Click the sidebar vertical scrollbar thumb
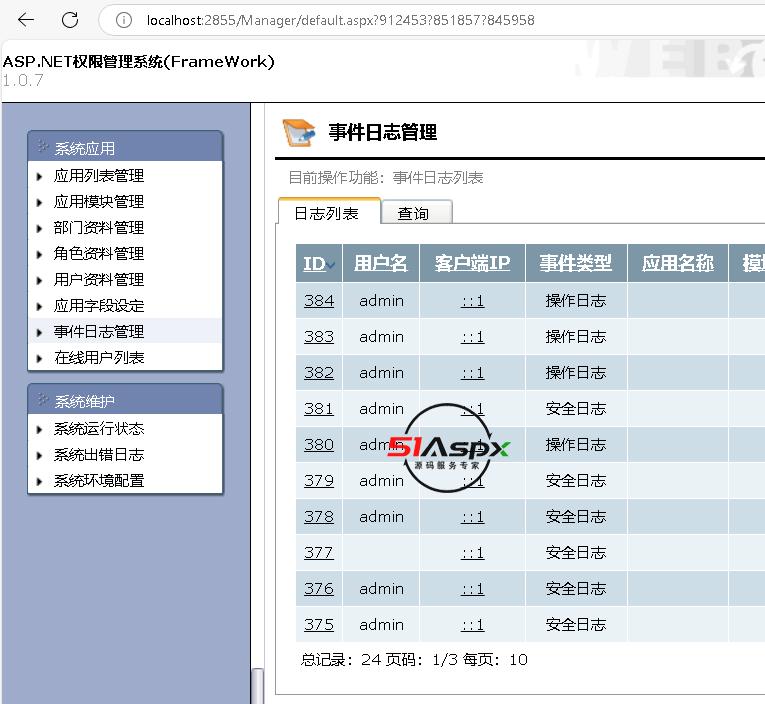 click(258, 686)
